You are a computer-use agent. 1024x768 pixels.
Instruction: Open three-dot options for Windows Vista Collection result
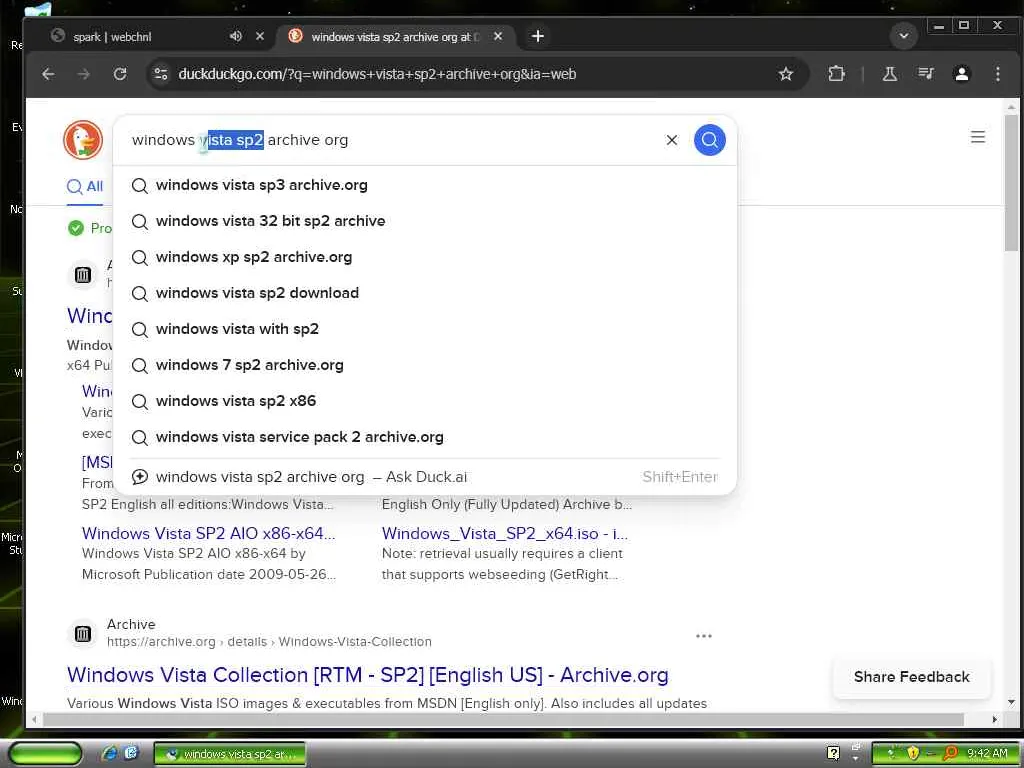point(703,635)
